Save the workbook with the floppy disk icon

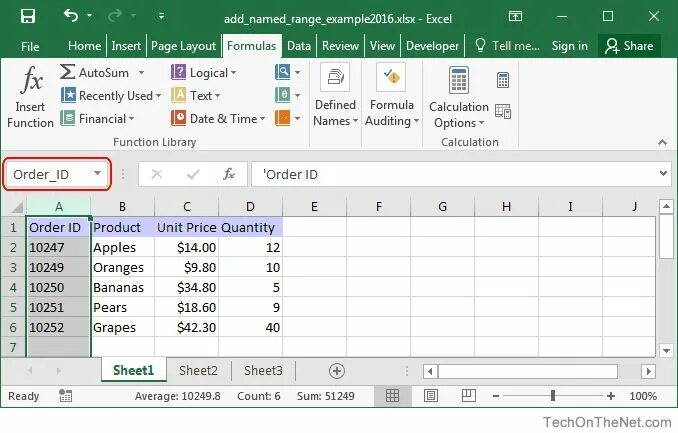tap(28, 16)
